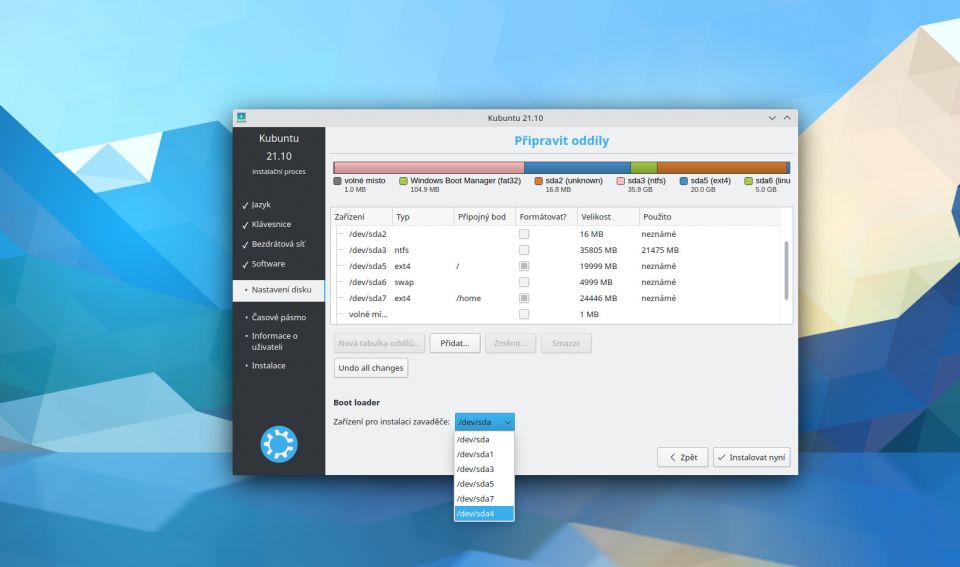Click the green sda6 segment in partition bar

click(x=644, y=168)
